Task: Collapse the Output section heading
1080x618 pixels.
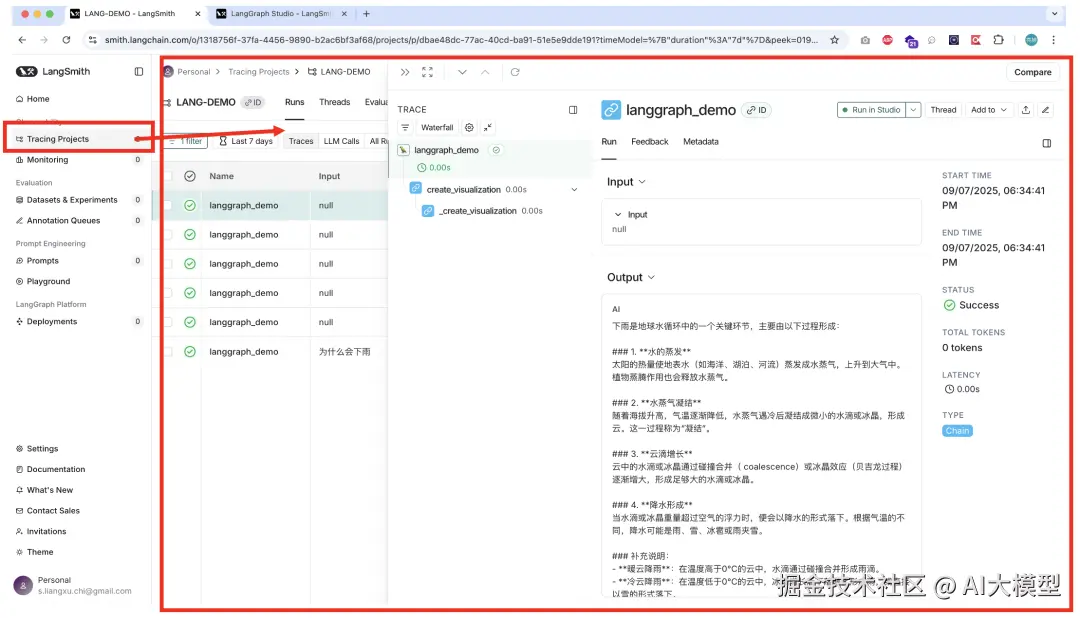Action: [631, 278]
